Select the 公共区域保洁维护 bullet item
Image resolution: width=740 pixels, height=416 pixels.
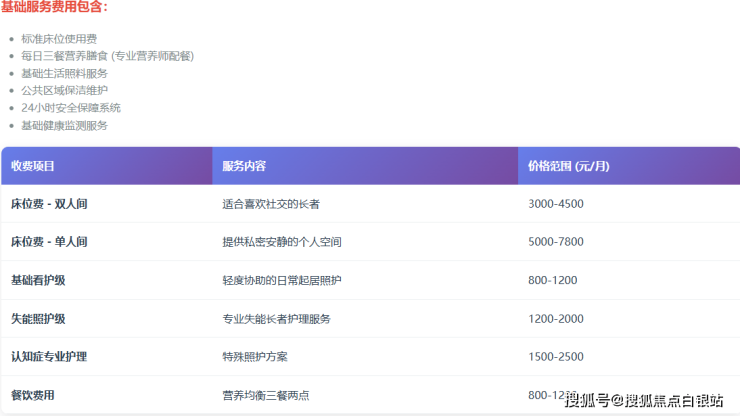tap(64, 90)
